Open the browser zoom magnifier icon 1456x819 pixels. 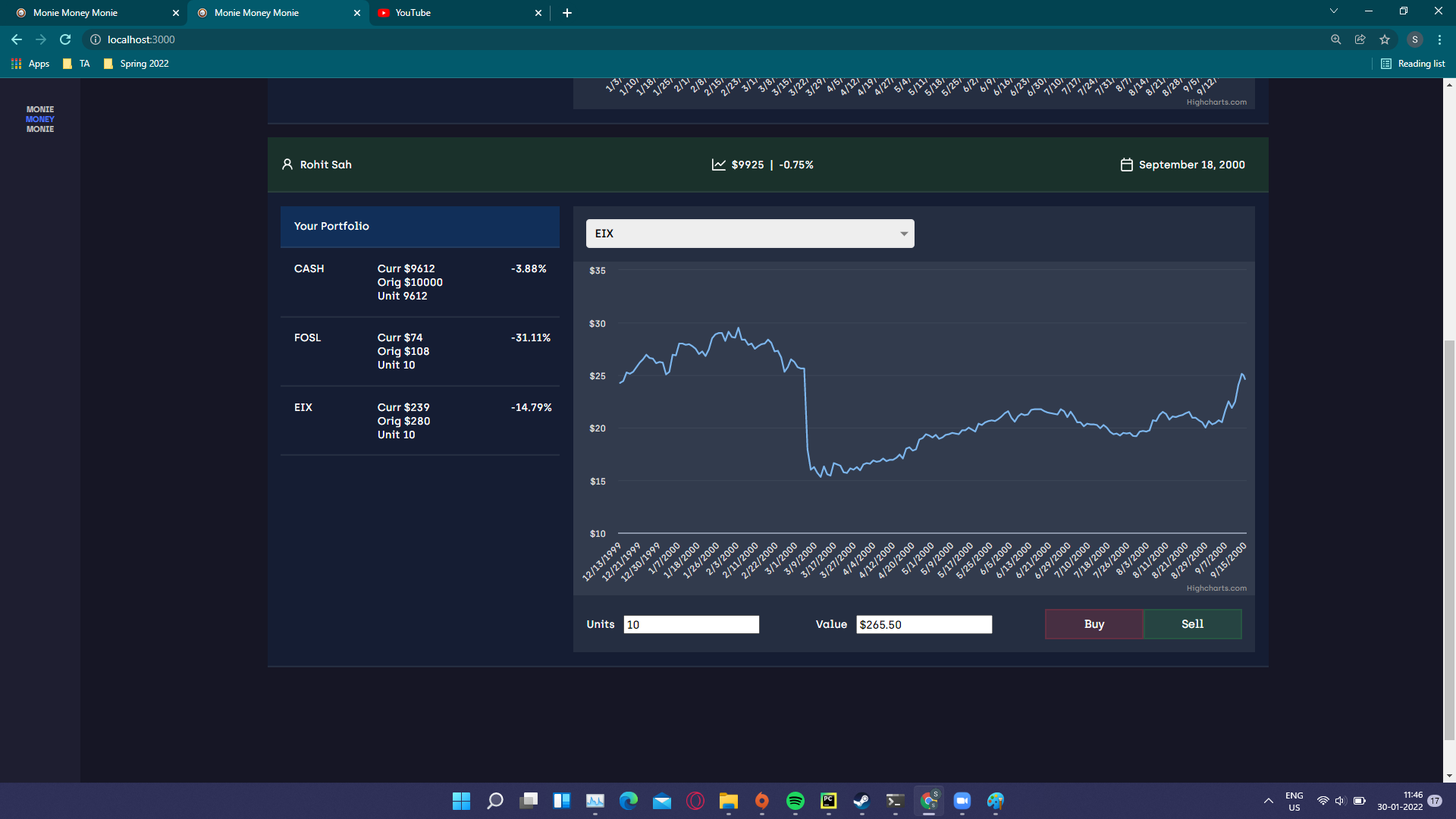(x=1336, y=39)
